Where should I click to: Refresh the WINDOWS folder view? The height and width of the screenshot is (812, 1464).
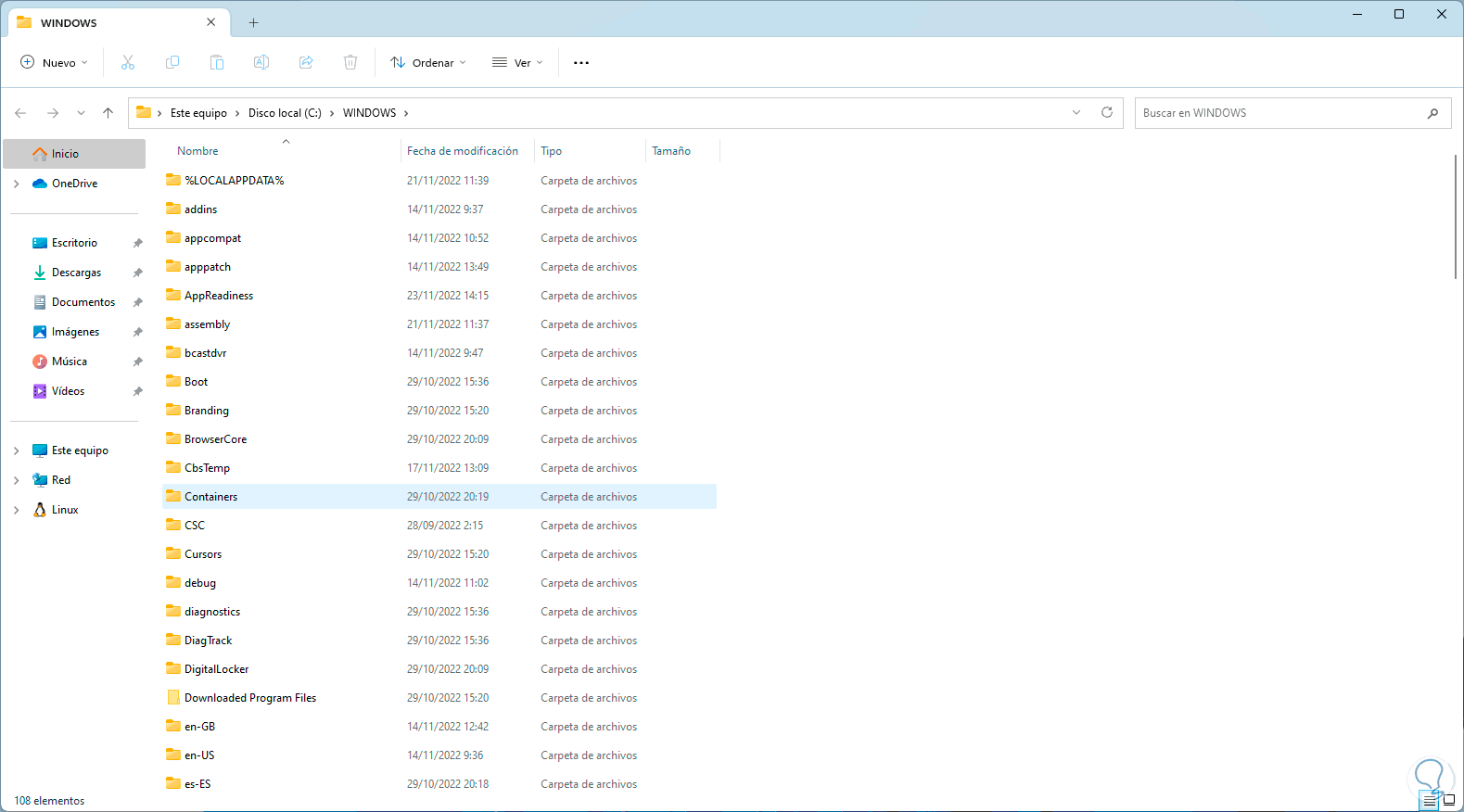click(1106, 112)
